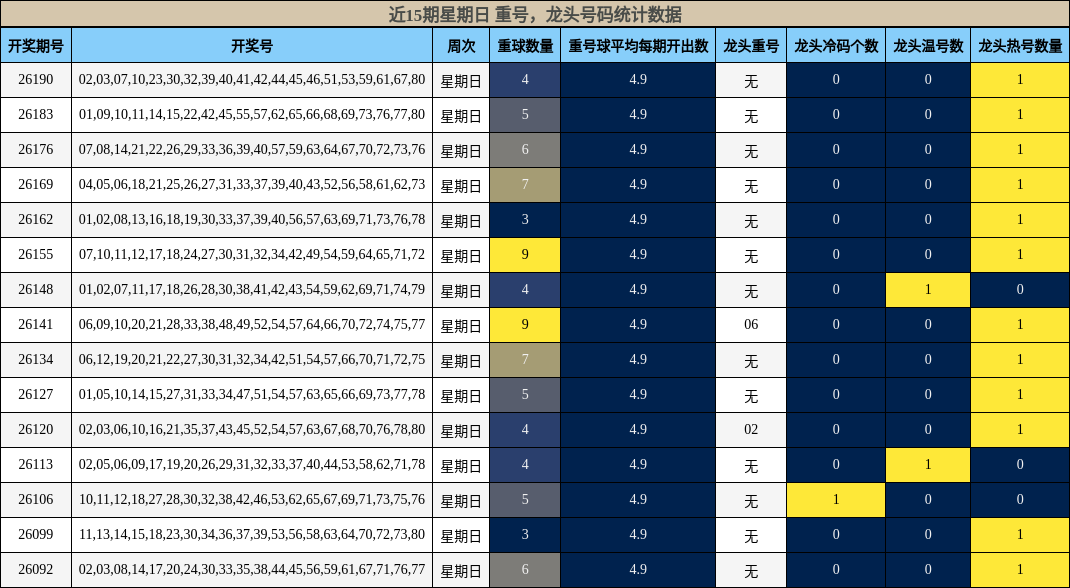The height and width of the screenshot is (588, 1070).
Task: Select draw period 26127
Action: [x=36, y=395]
